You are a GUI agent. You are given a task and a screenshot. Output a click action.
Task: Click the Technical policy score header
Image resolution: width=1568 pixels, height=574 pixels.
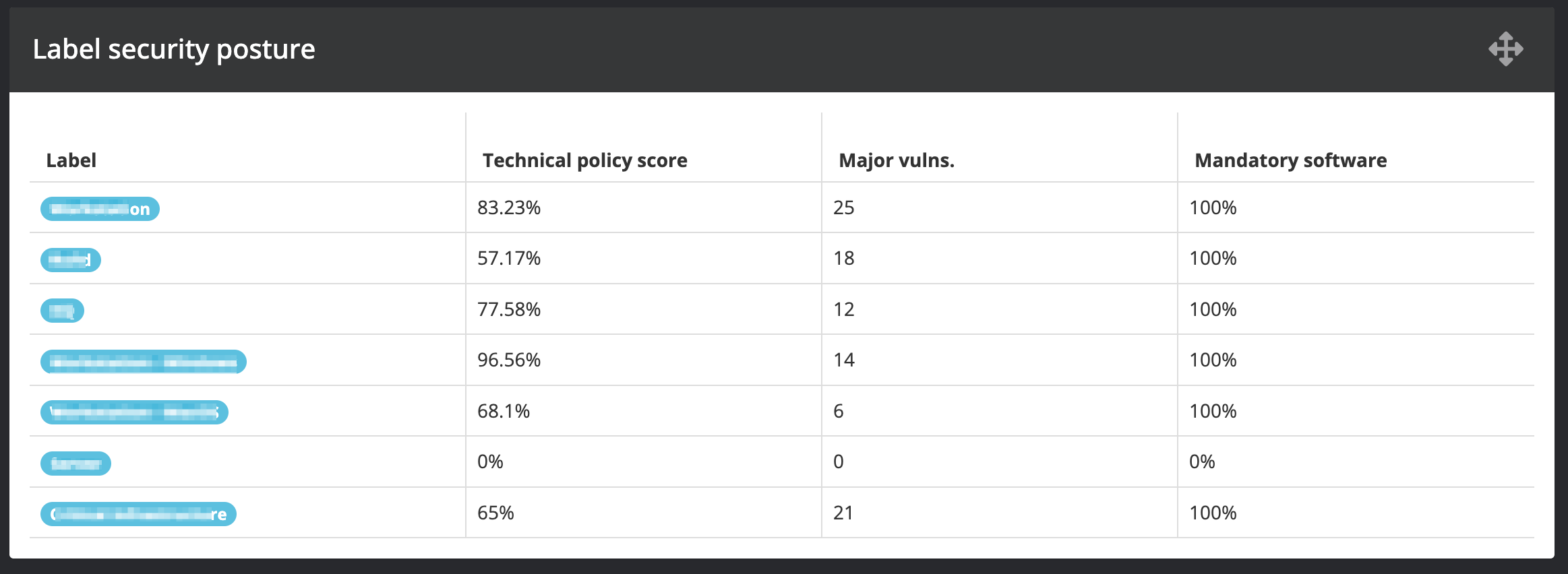tap(584, 160)
